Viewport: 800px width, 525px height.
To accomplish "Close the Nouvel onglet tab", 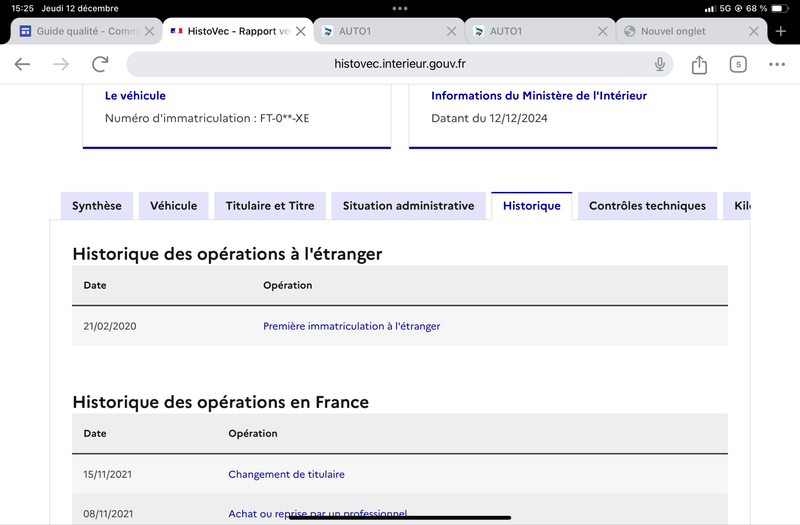I will point(754,31).
